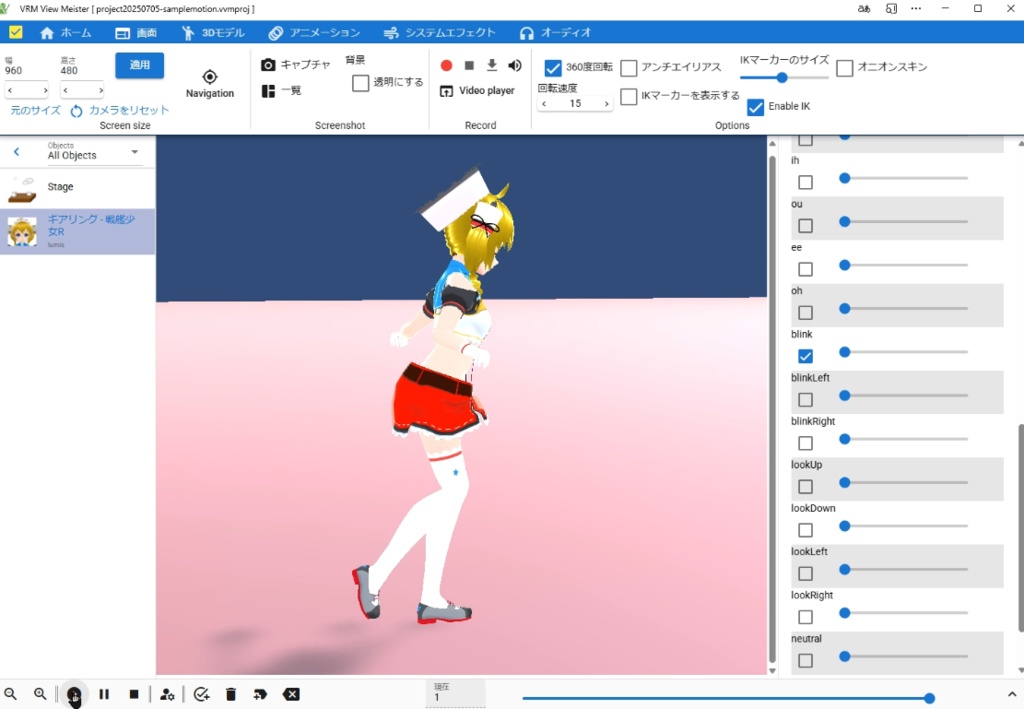This screenshot has height=709, width=1024.
Task: Check the blinkRight checkbox
Action: coord(806,443)
